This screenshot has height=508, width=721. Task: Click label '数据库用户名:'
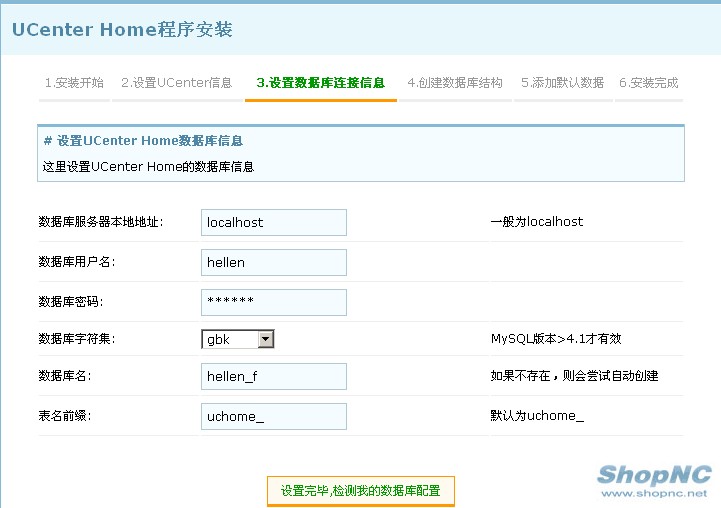tap(77, 262)
